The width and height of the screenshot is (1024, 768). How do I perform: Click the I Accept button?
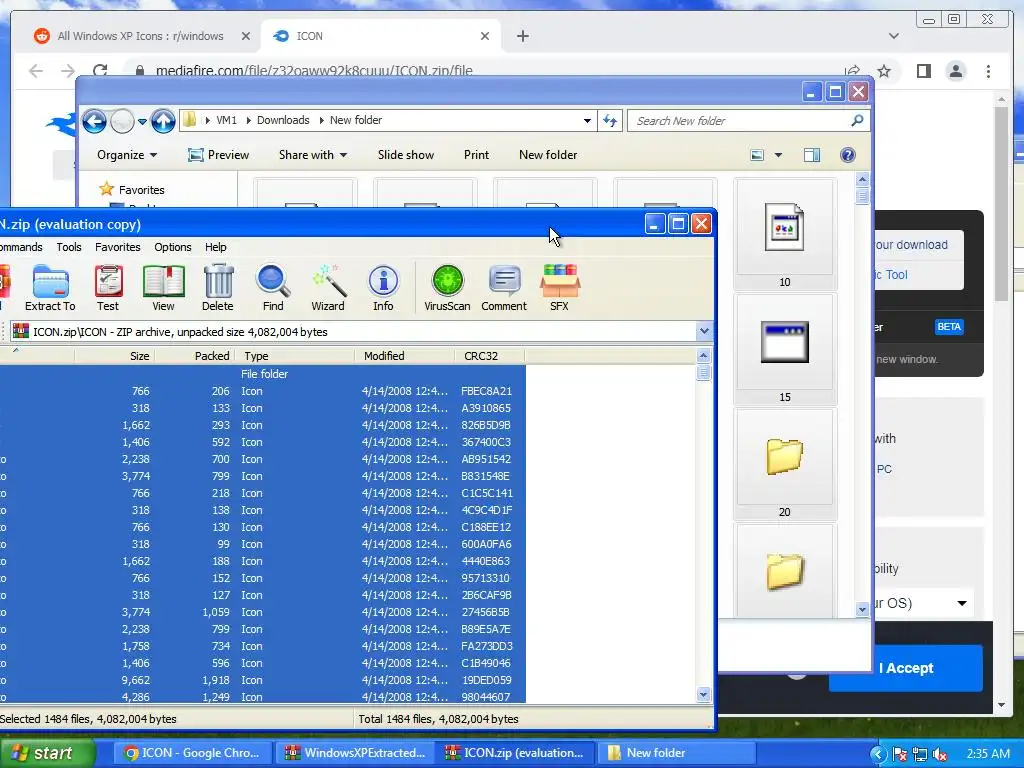[x=906, y=668]
